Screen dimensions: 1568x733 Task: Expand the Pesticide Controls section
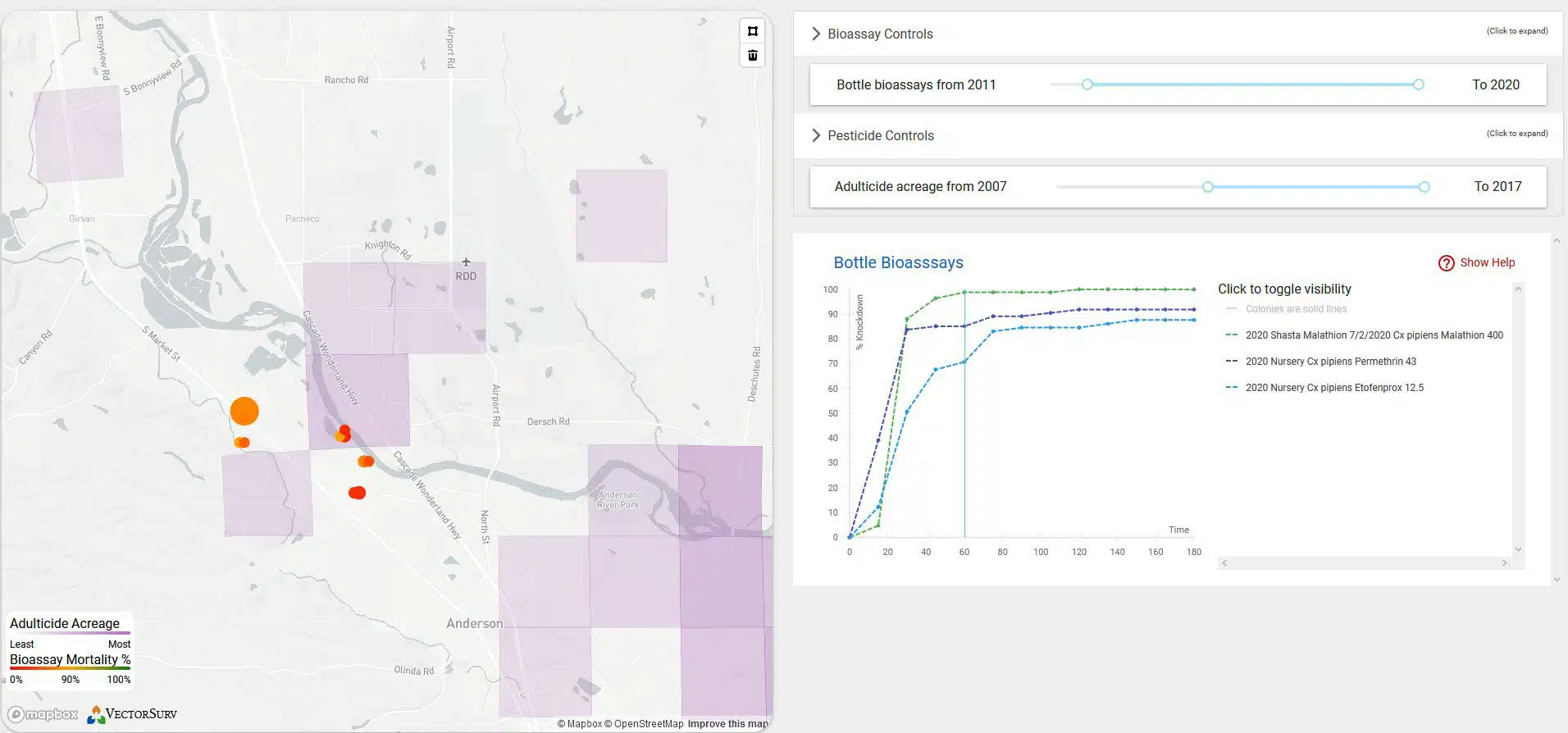[x=1178, y=135]
